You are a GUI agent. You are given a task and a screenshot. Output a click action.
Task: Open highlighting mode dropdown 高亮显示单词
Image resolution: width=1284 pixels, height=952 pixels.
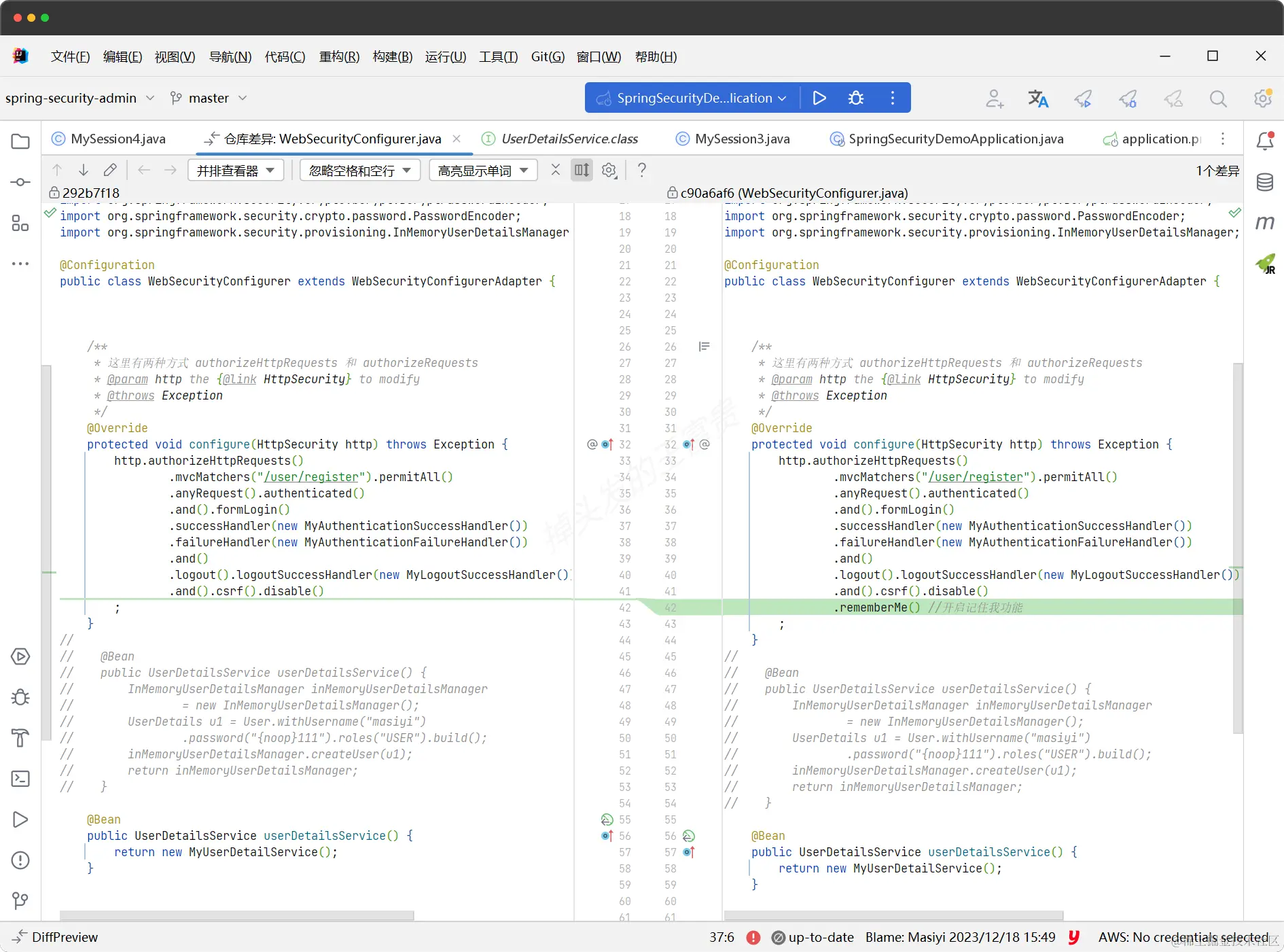coord(483,170)
